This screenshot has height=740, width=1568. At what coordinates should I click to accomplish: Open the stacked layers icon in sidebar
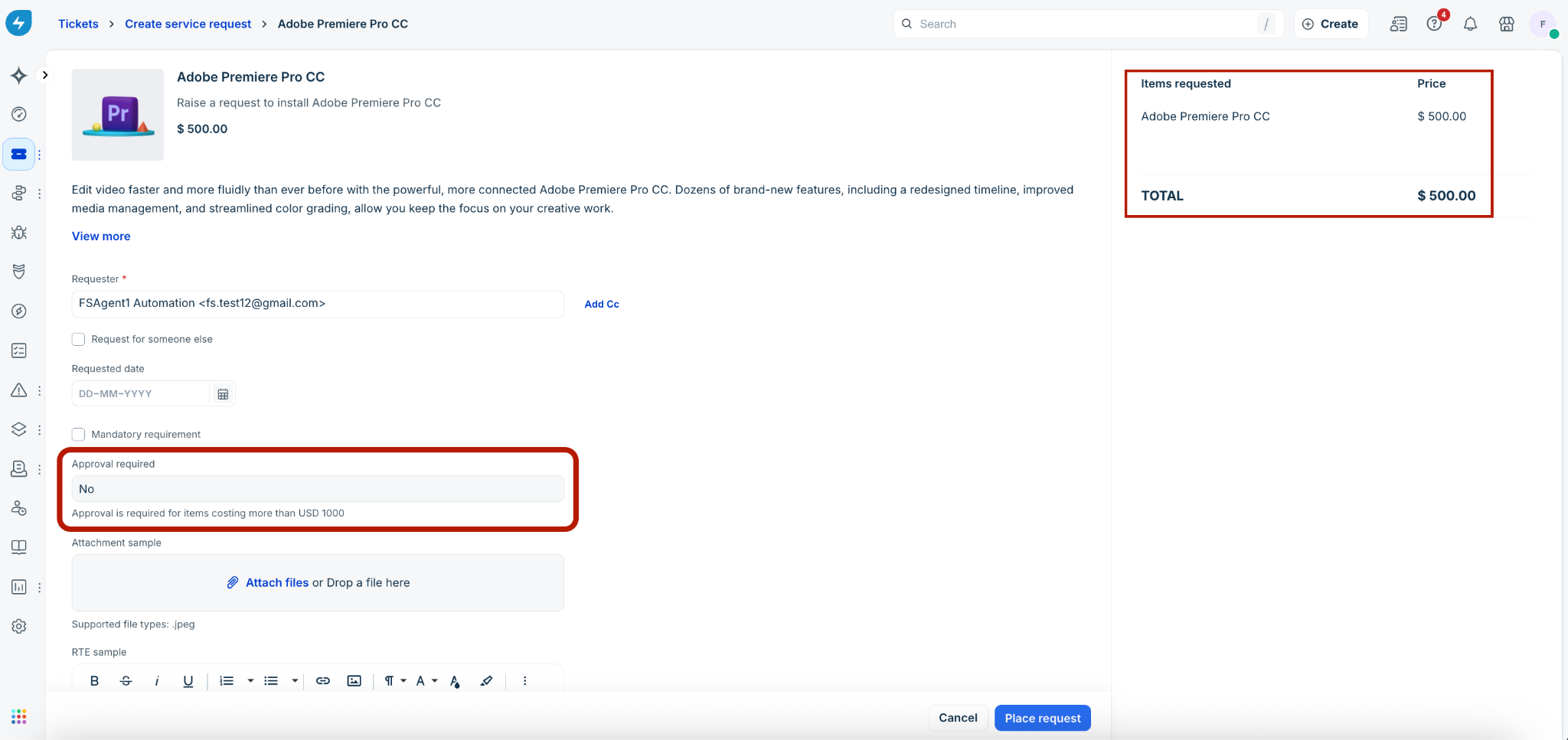pyautogui.click(x=19, y=429)
